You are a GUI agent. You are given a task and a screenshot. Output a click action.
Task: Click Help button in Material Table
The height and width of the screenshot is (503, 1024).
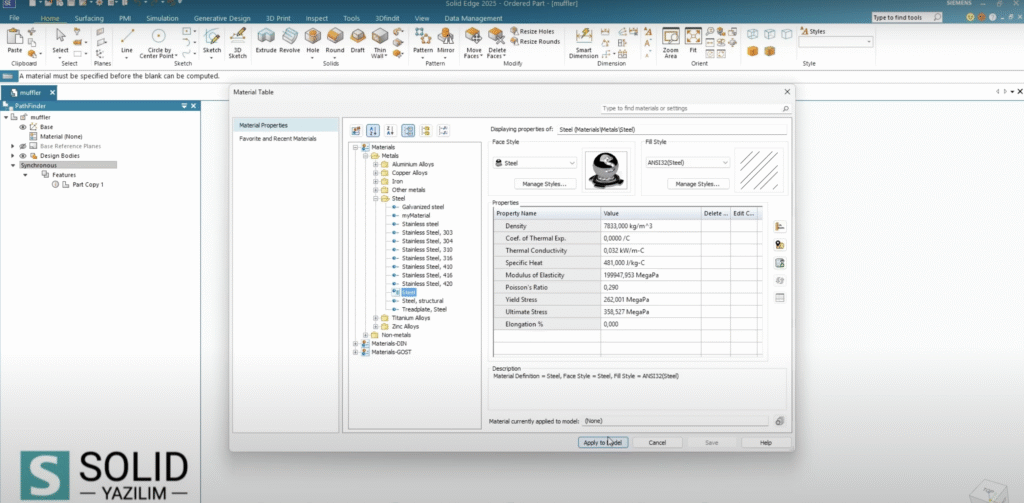[766, 442]
